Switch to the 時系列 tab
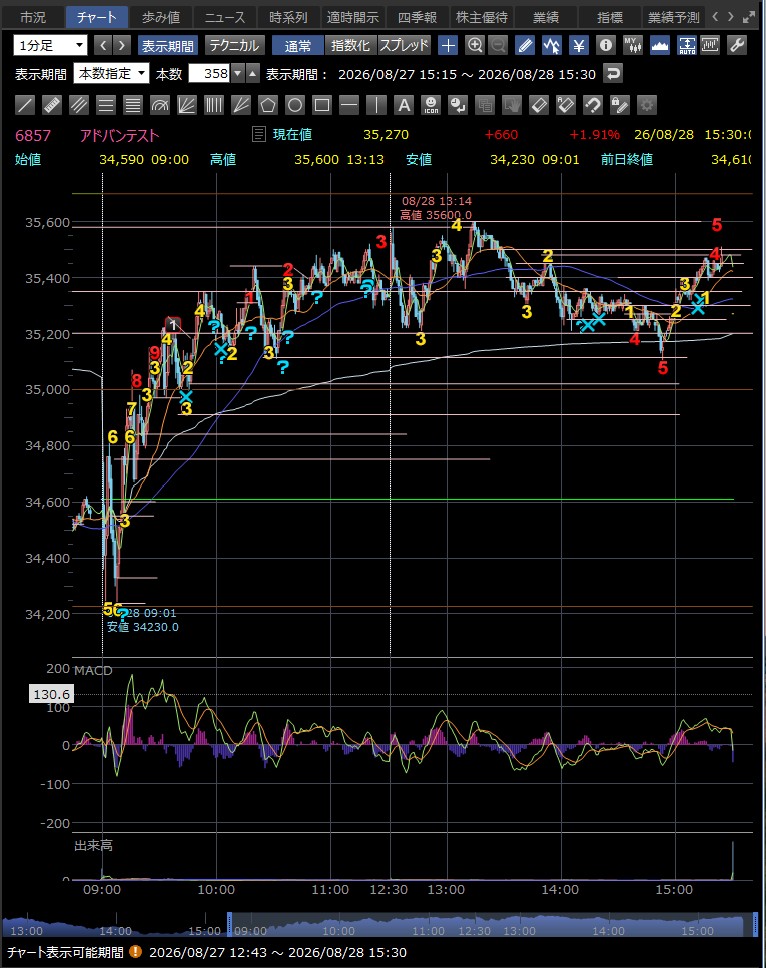The width and height of the screenshot is (766, 968). click(289, 17)
